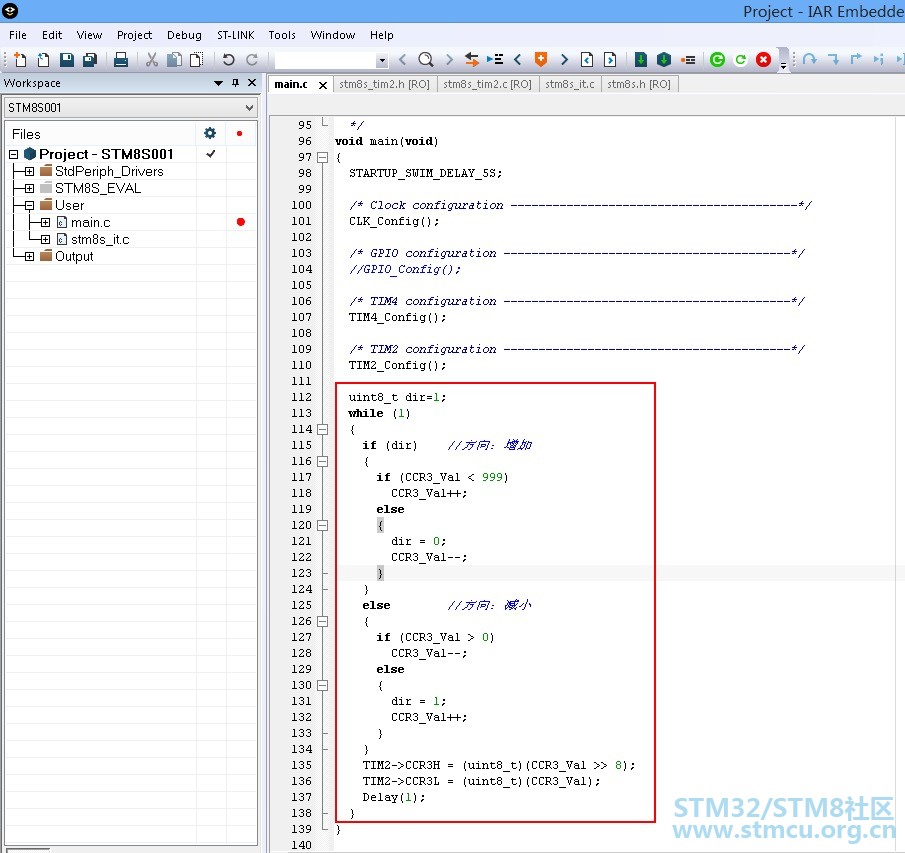Viewport: 905px width, 853px height.
Task: Open the Project menu
Action: point(134,35)
